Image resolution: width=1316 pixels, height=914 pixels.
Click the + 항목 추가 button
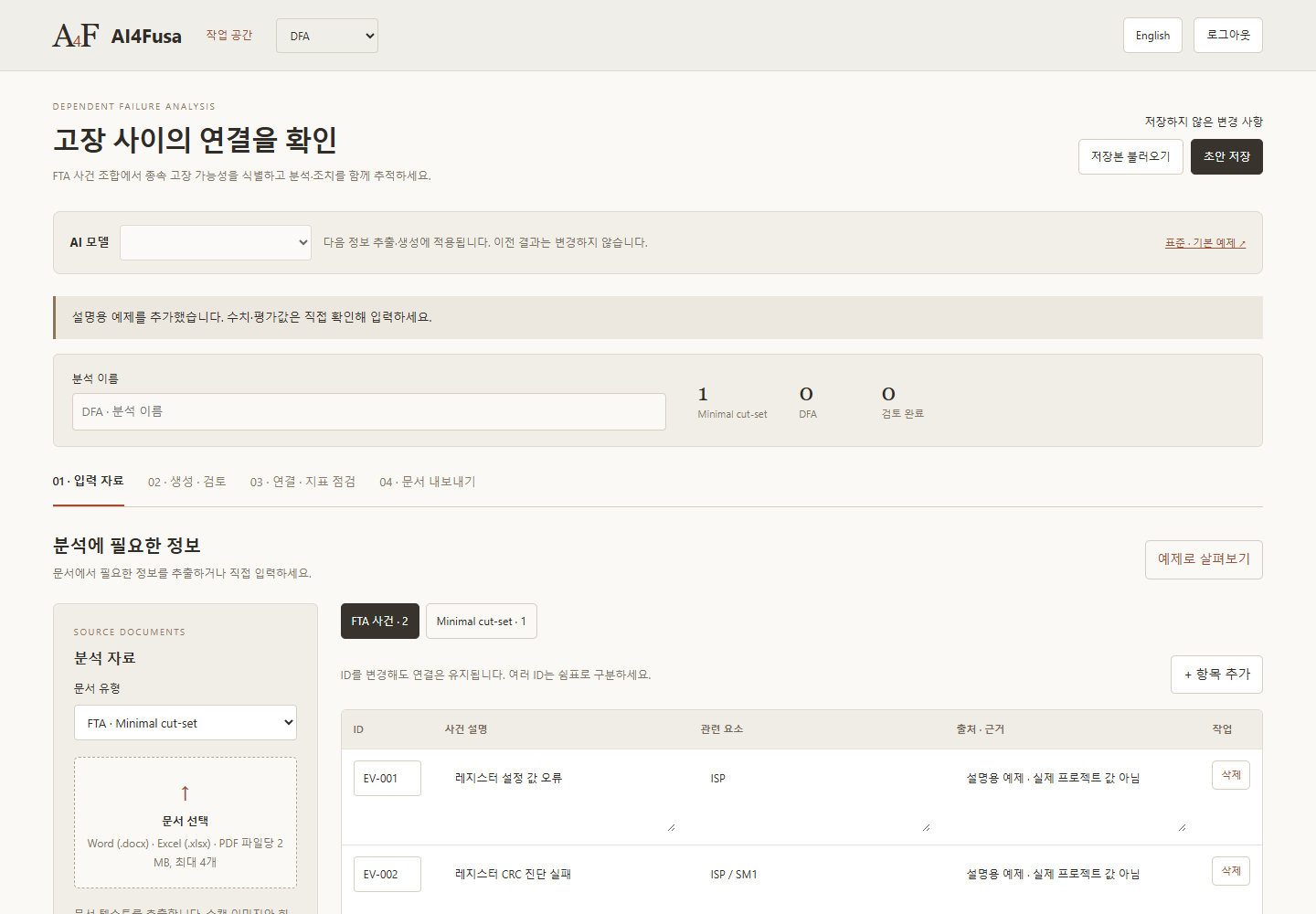point(1216,675)
